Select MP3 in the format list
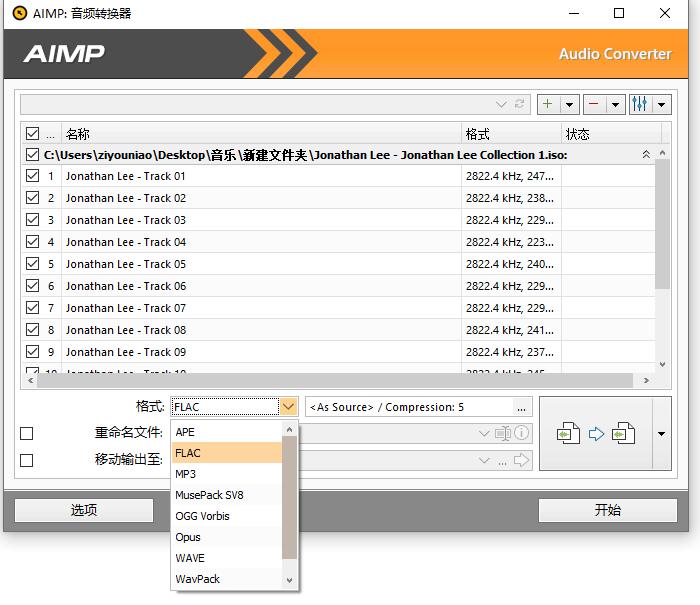The height and width of the screenshot is (605, 700). (227, 474)
